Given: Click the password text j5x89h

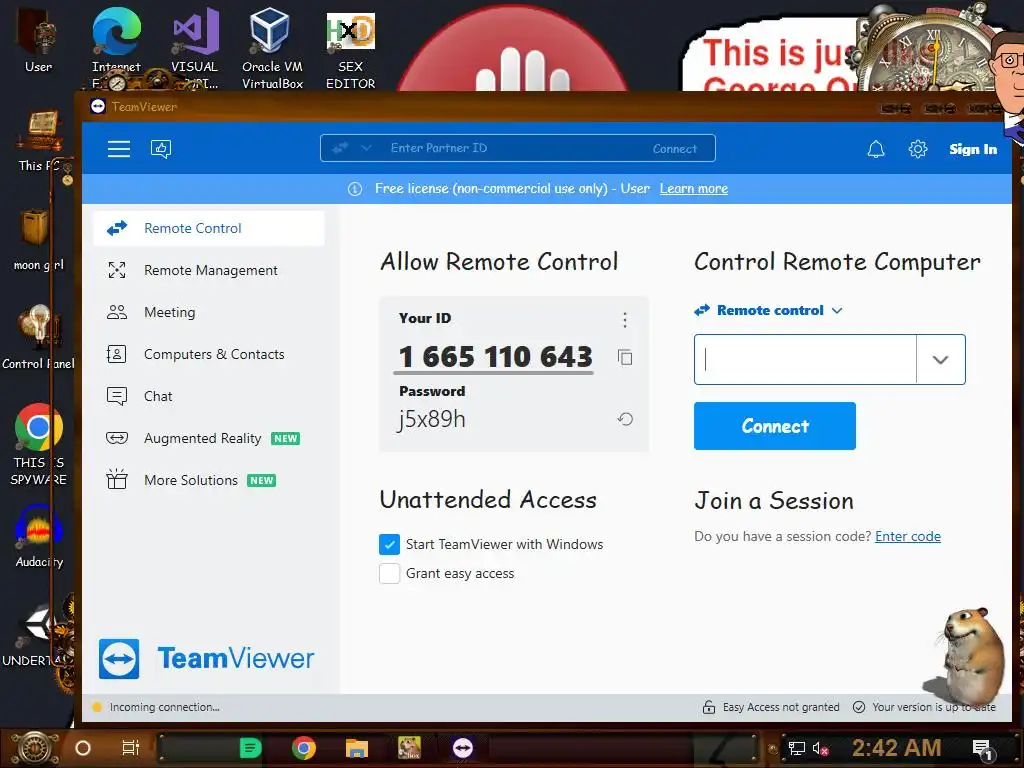Looking at the screenshot, I should [x=432, y=419].
